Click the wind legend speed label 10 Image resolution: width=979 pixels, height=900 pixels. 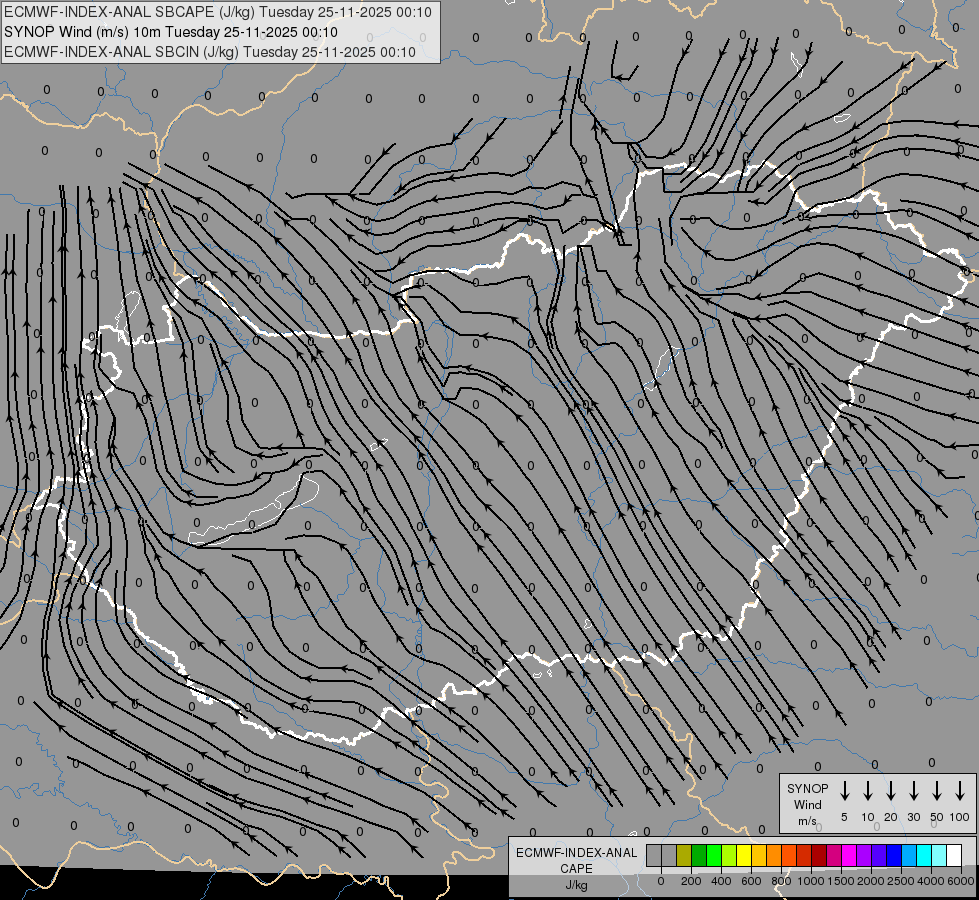click(x=868, y=817)
